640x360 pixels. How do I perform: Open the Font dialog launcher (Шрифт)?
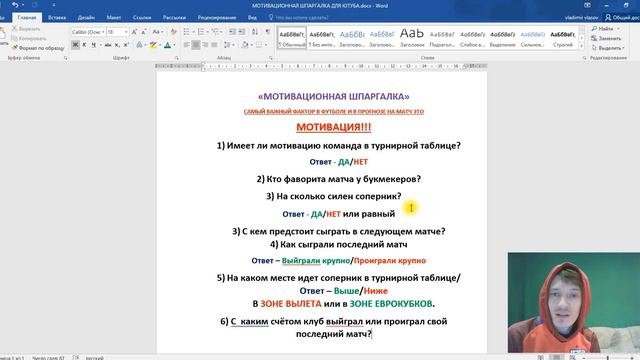click(176, 58)
